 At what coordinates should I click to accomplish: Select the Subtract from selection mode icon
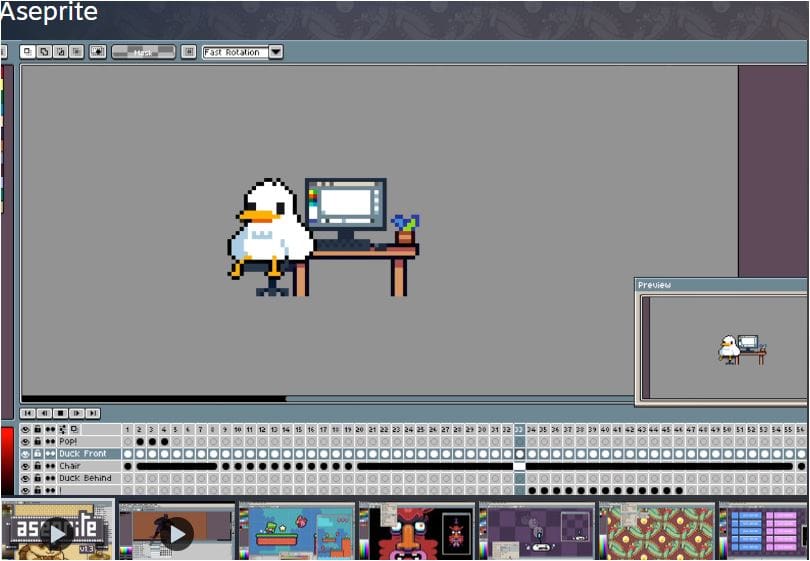[60, 52]
